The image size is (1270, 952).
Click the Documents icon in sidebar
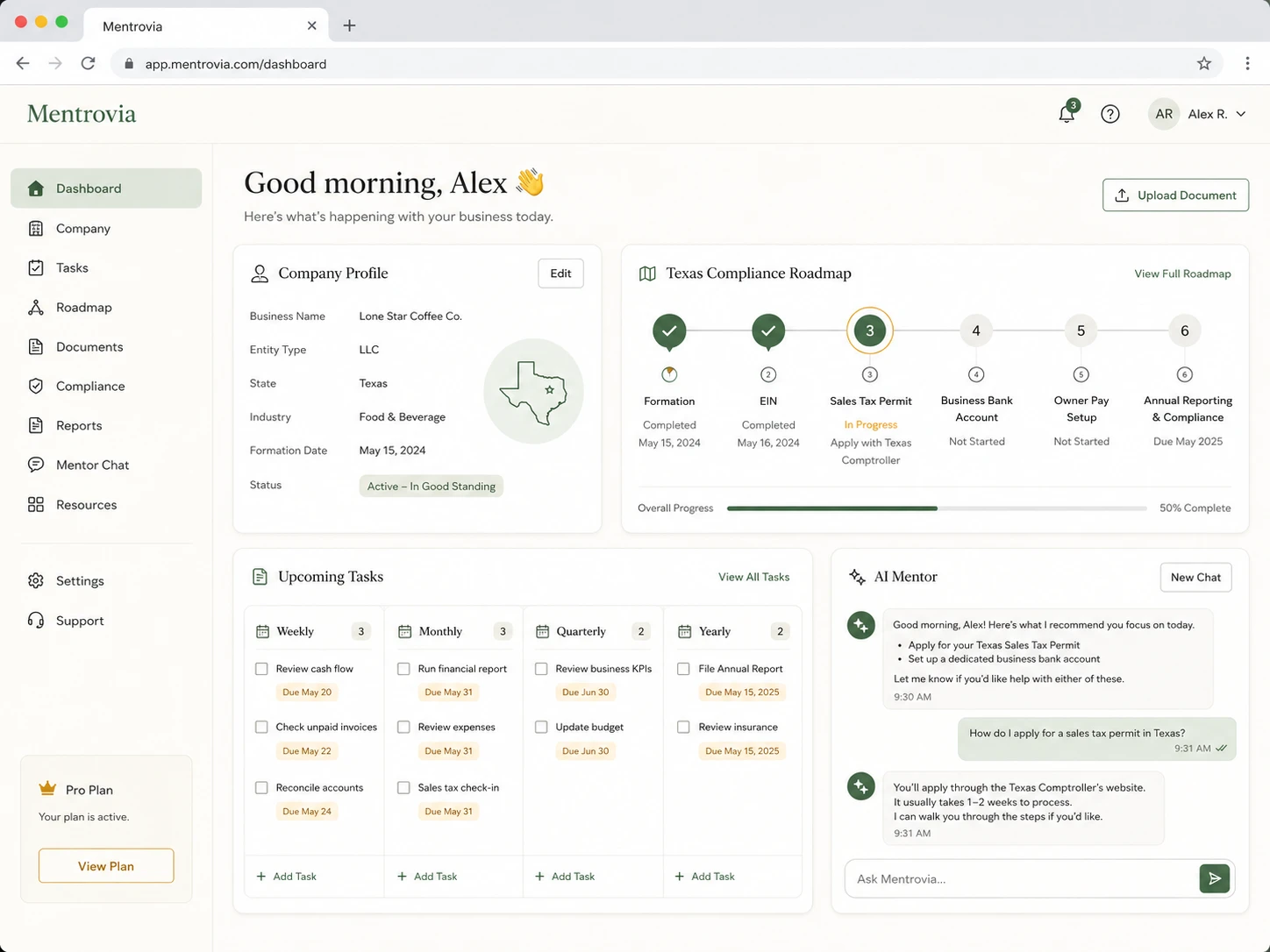[x=36, y=347]
